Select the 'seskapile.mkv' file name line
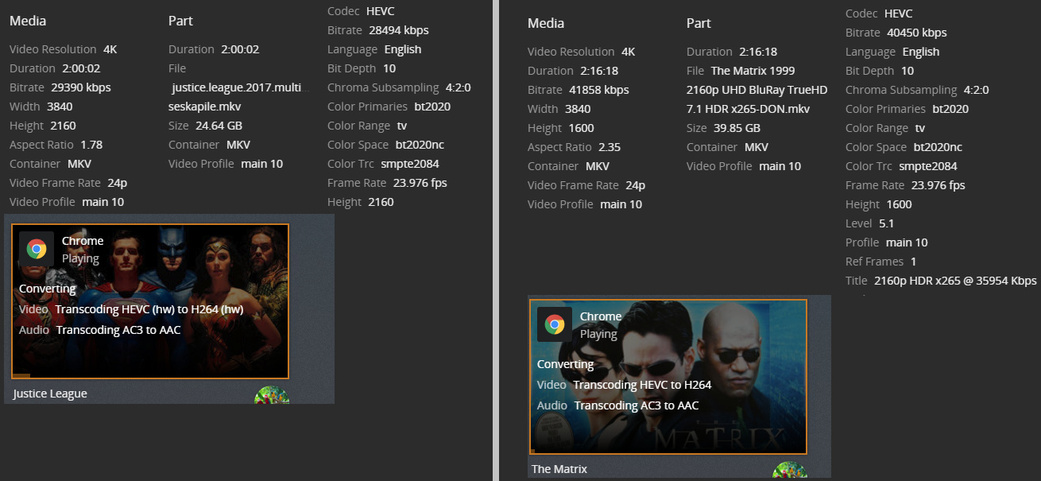The width and height of the screenshot is (1041, 481). click(x=205, y=106)
